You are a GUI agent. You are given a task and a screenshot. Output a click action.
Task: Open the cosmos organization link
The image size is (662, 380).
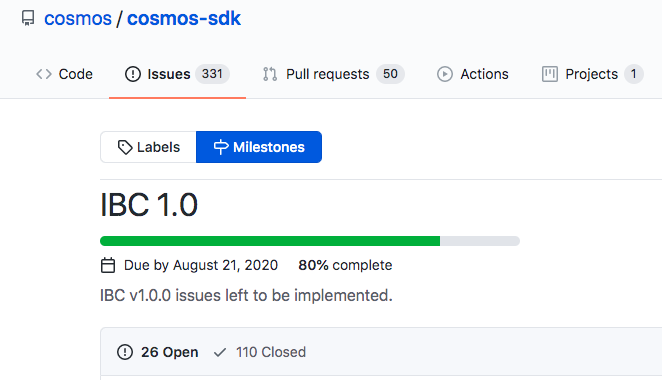click(x=78, y=19)
